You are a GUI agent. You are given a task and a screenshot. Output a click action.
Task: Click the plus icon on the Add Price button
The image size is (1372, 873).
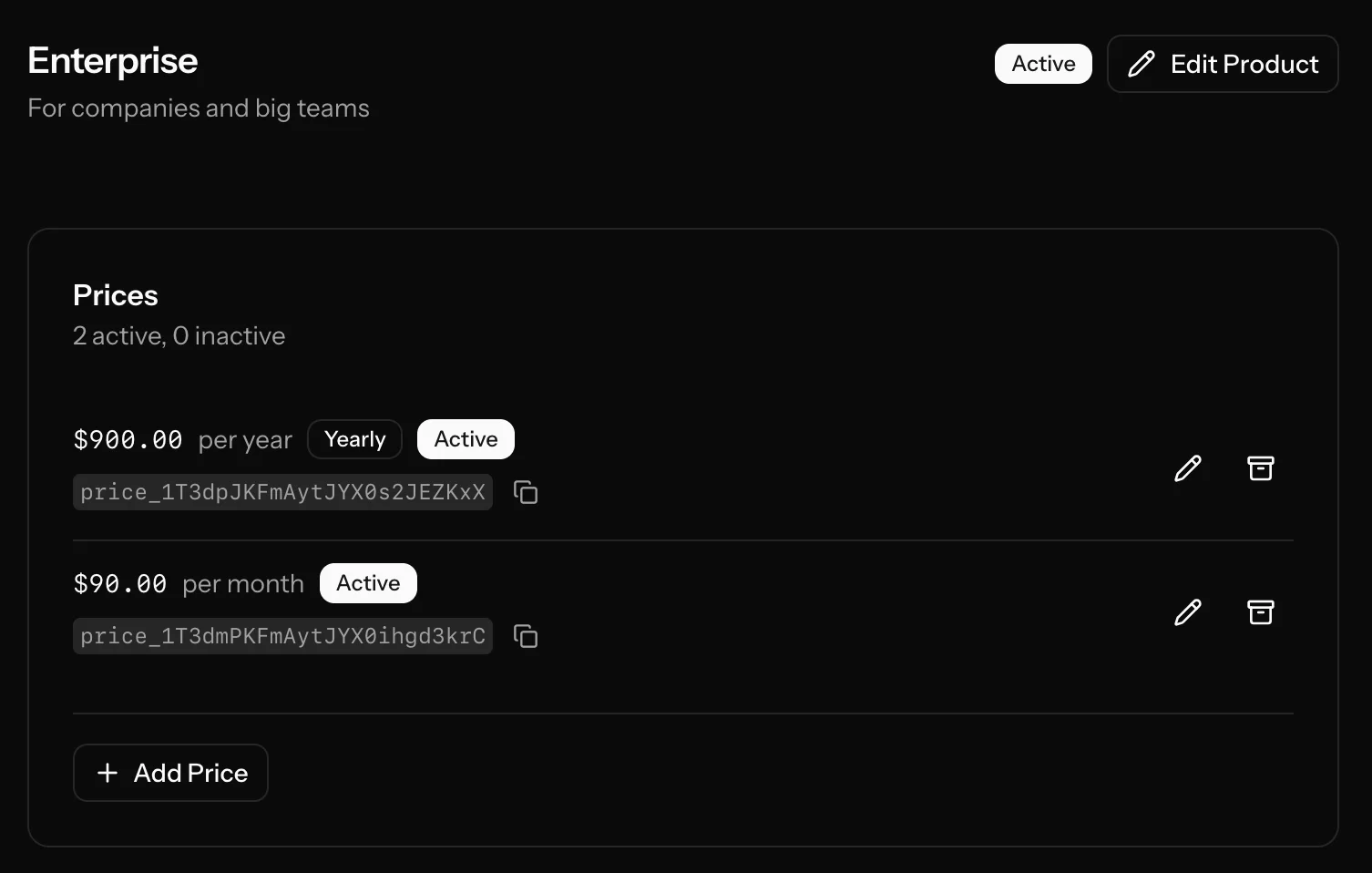(108, 773)
